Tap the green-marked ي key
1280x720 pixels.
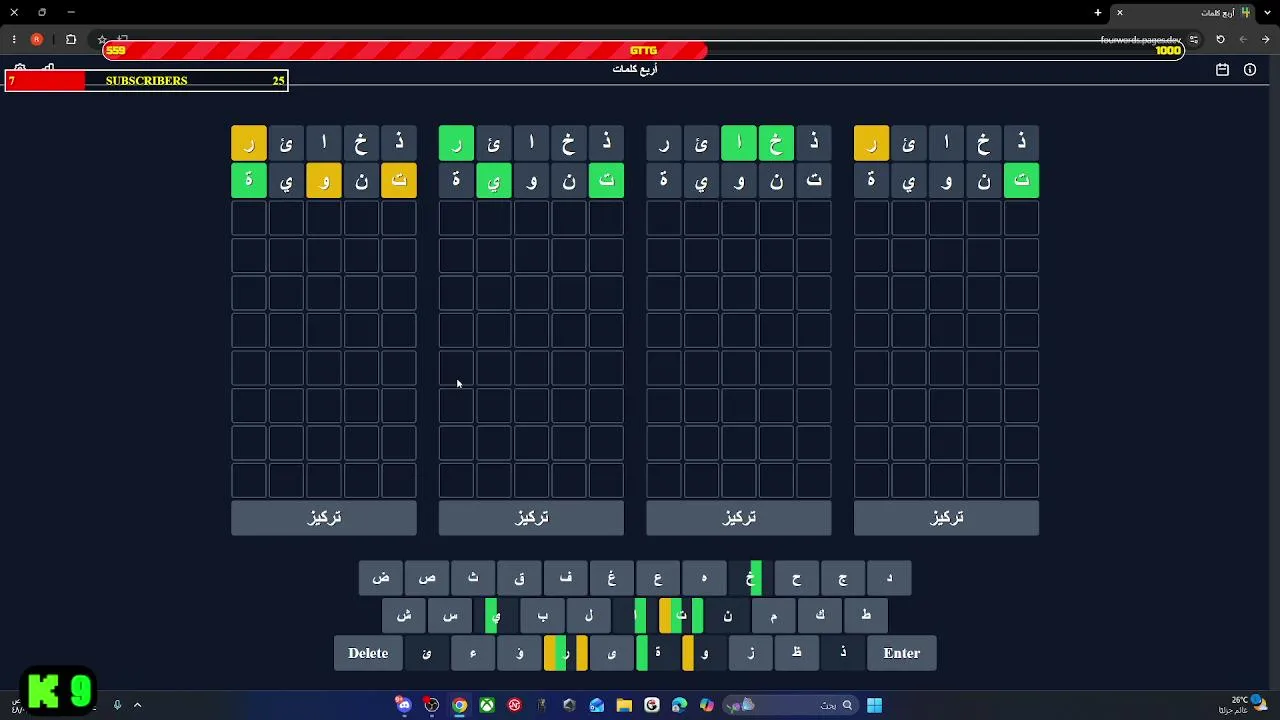tap(496, 616)
